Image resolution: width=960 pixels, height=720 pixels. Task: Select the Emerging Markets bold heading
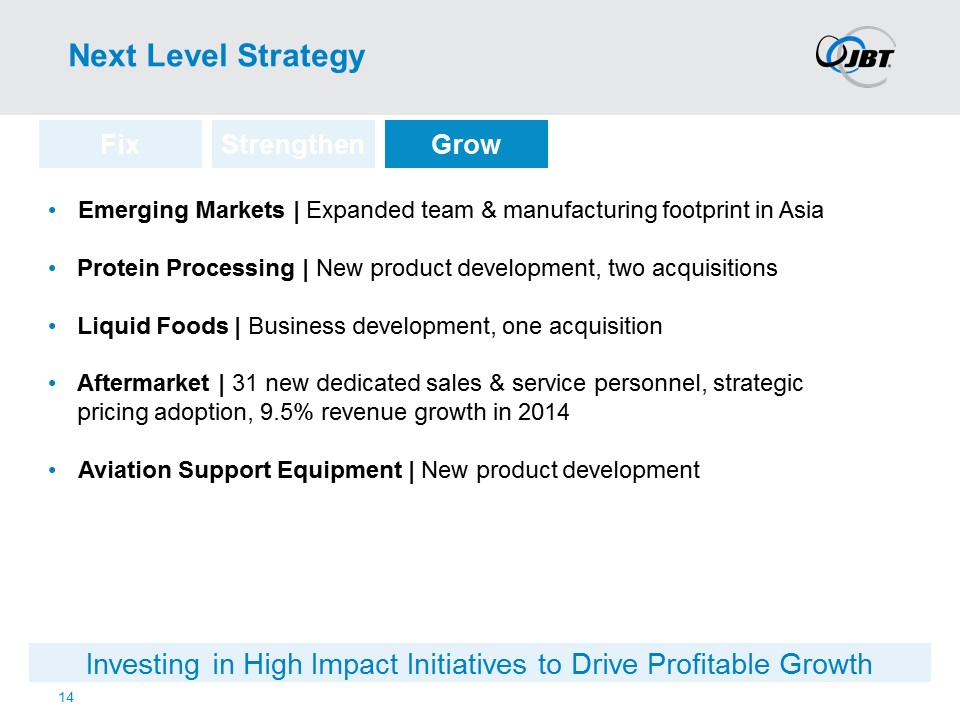pos(183,211)
